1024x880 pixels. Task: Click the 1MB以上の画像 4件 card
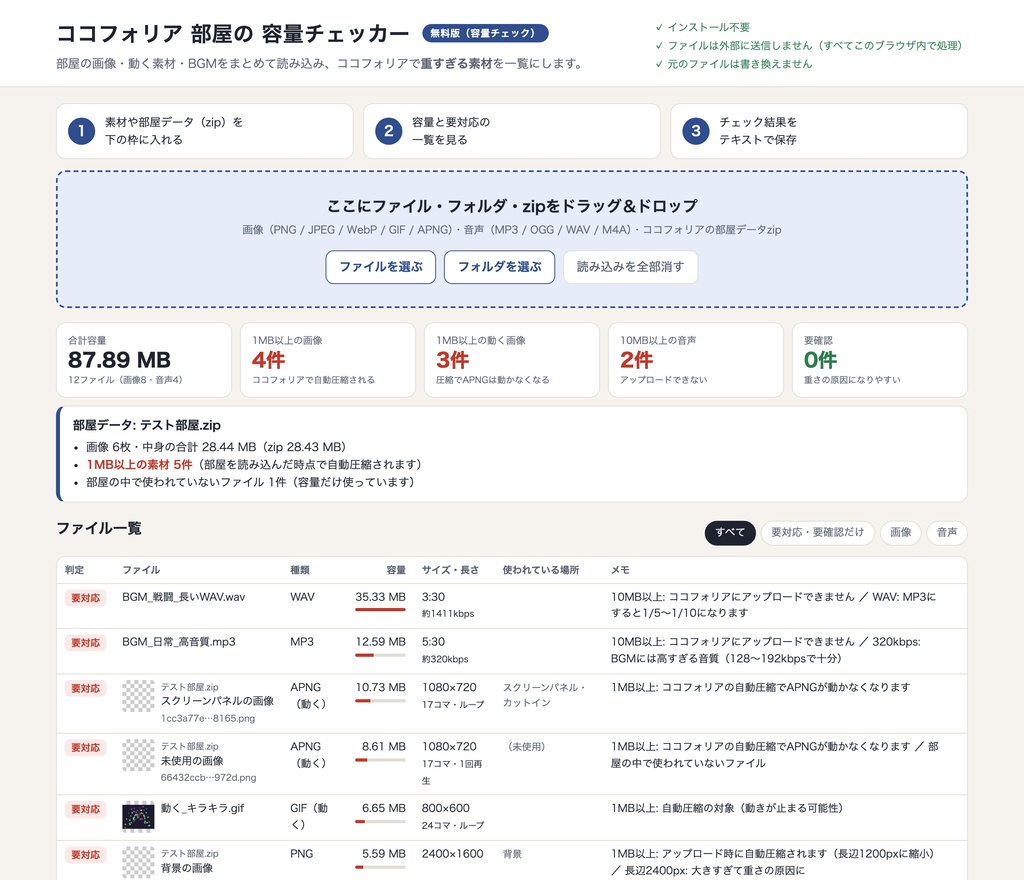point(328,360)
